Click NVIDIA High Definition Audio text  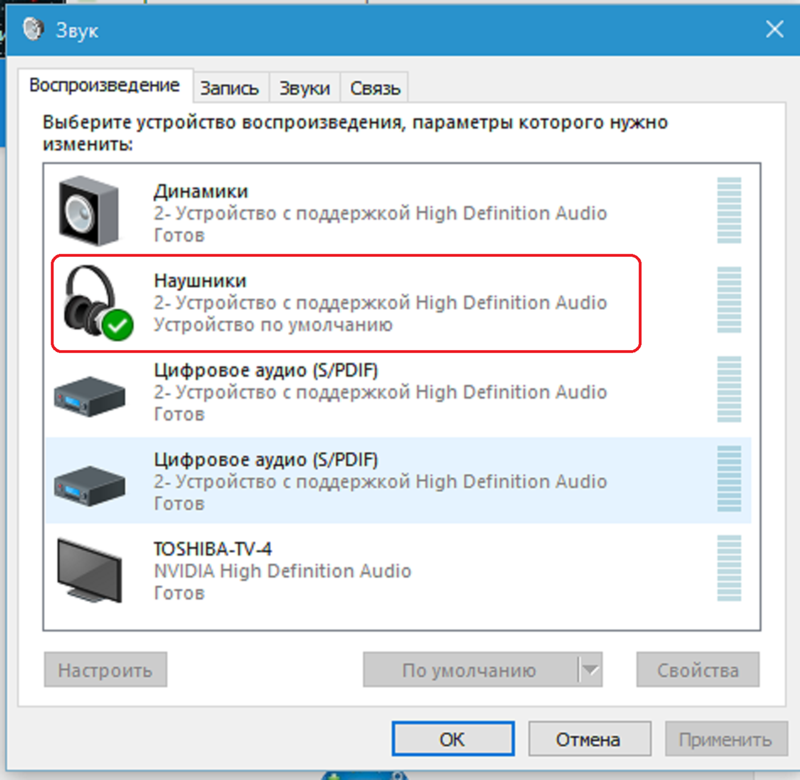click(282, 571)
